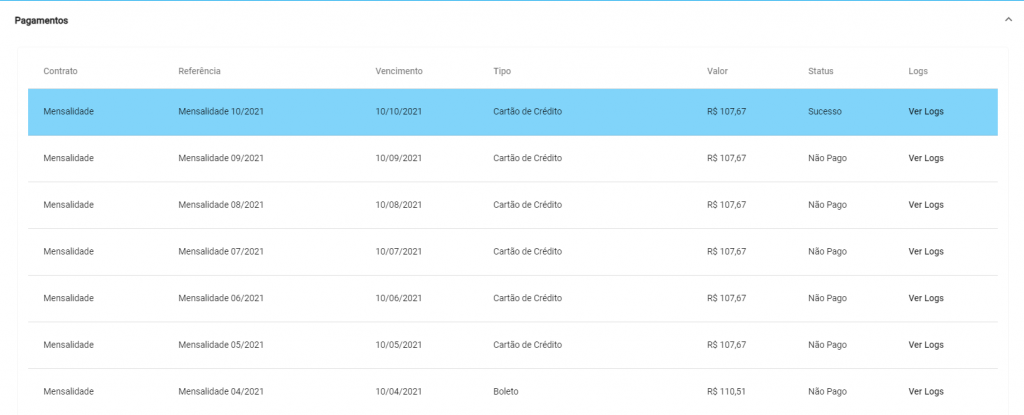The width and height of the screenshot is (1024, 415).
Task: Click the R$ 110,51 value cell
Action: pyautogui.click(x=726, y=391)
